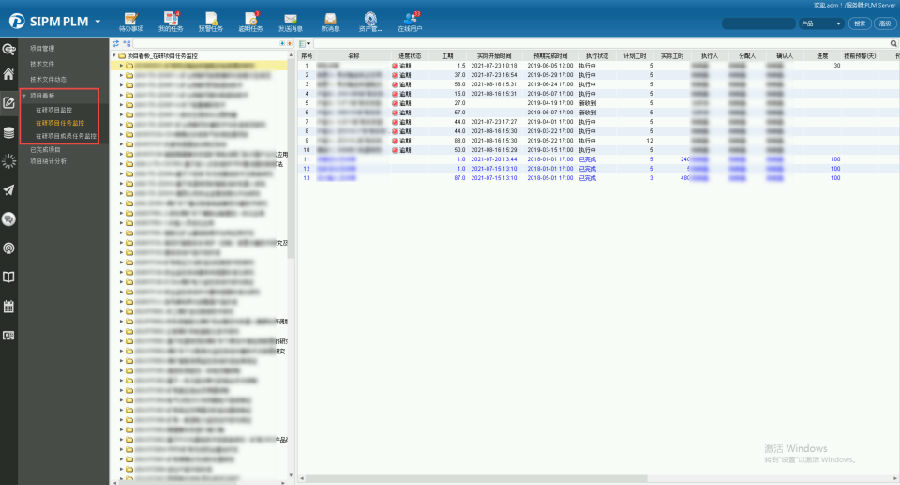Select the edit pencil sidebar icon

pyautogui.click(x=9, y=103)
